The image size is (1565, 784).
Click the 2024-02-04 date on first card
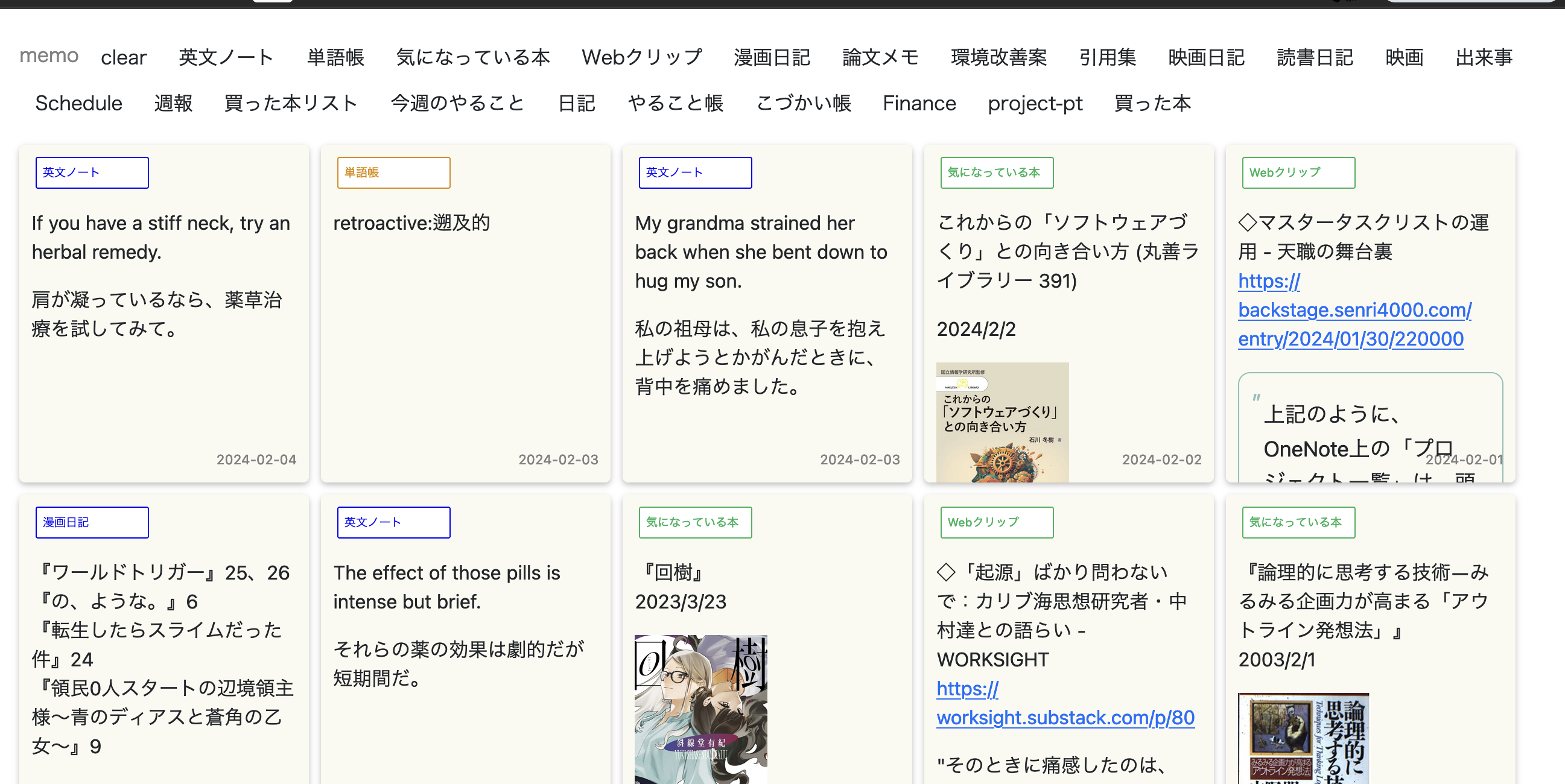256,460
